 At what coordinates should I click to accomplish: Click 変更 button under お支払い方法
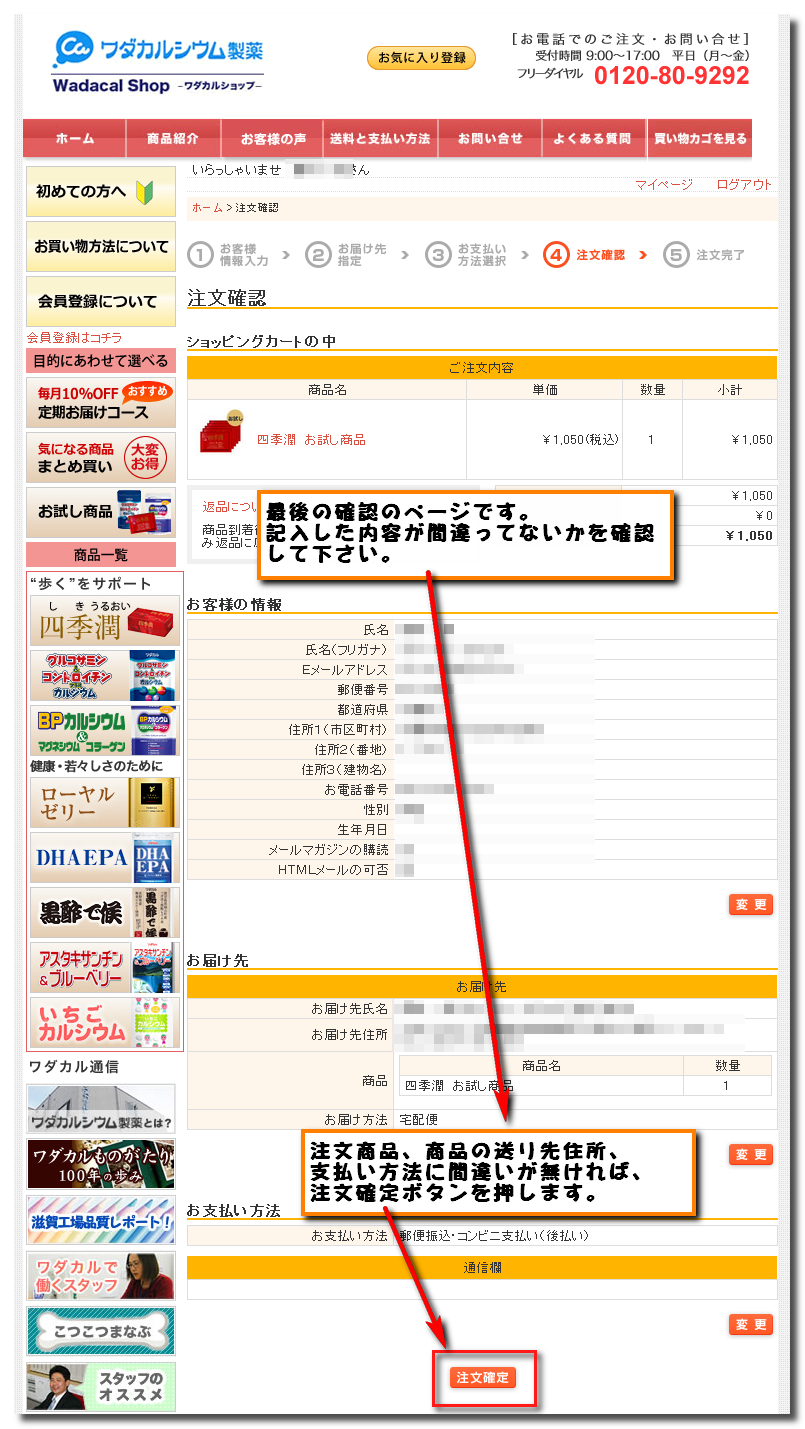(x=751, y=1325)
